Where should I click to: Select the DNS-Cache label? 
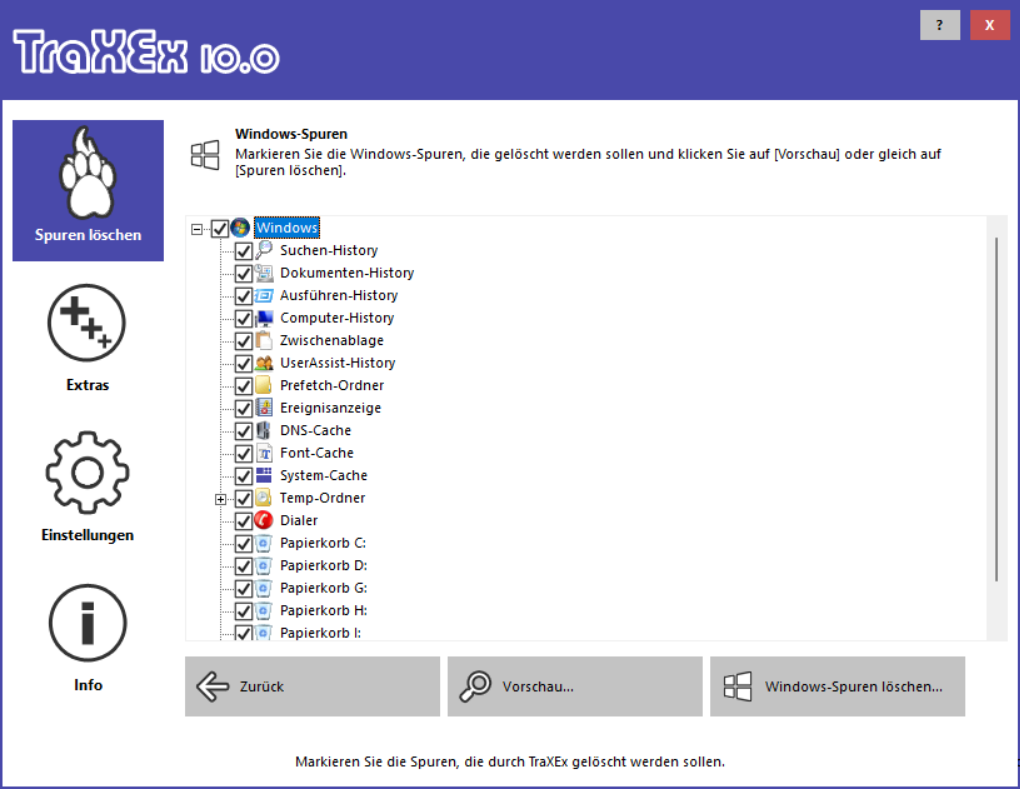(x=315, y=430)
